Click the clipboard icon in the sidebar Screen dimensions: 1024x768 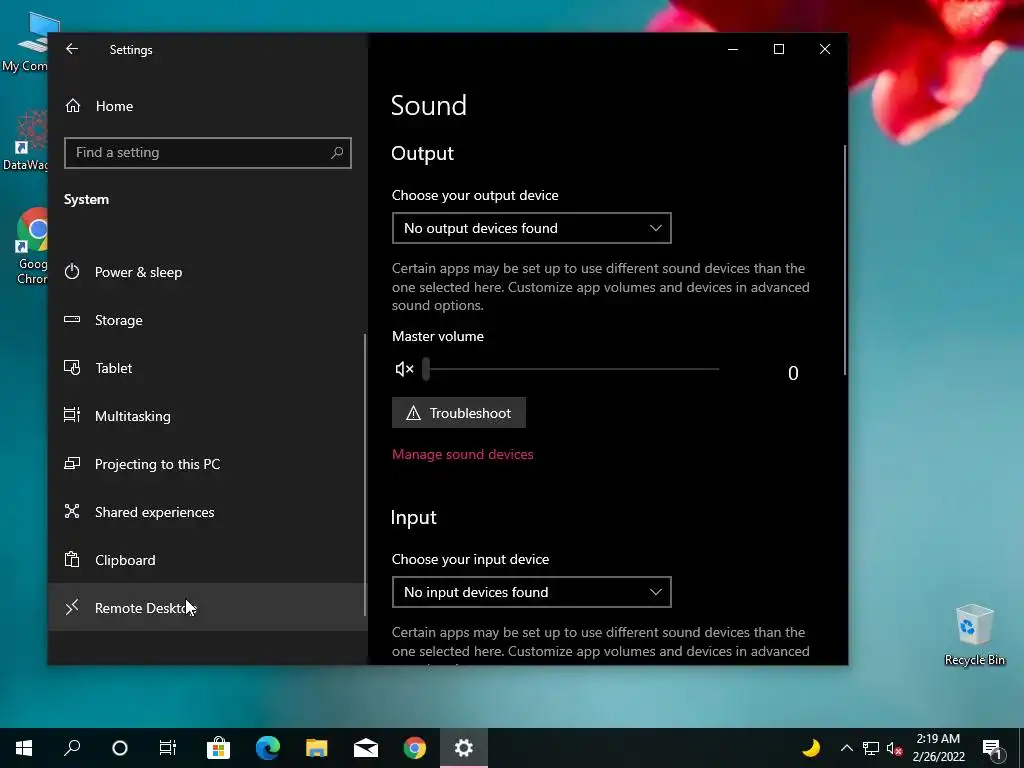72,559
